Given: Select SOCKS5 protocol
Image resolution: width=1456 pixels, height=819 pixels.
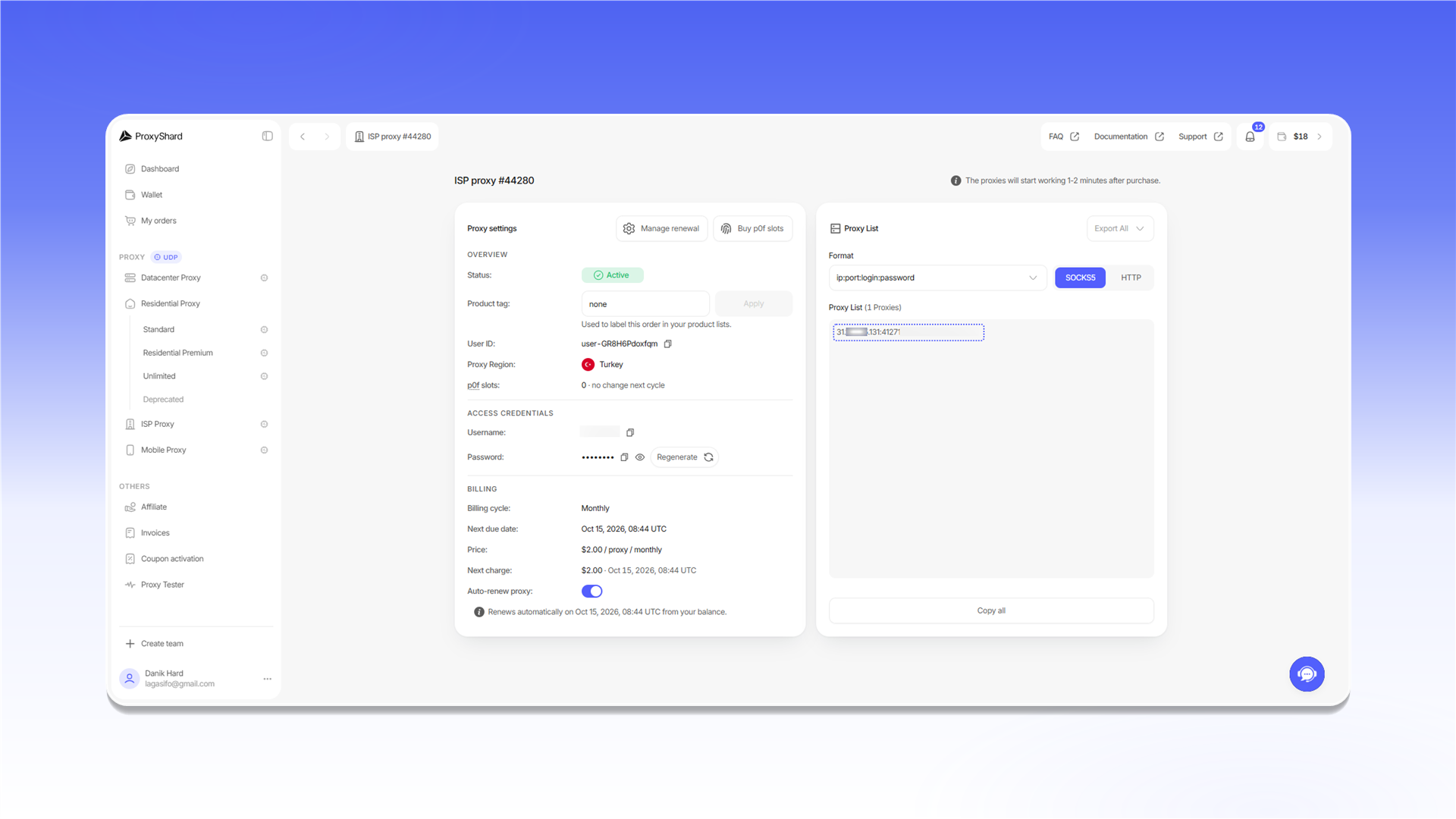Looking at the screenshot, I should click(x=1080, y=278).
